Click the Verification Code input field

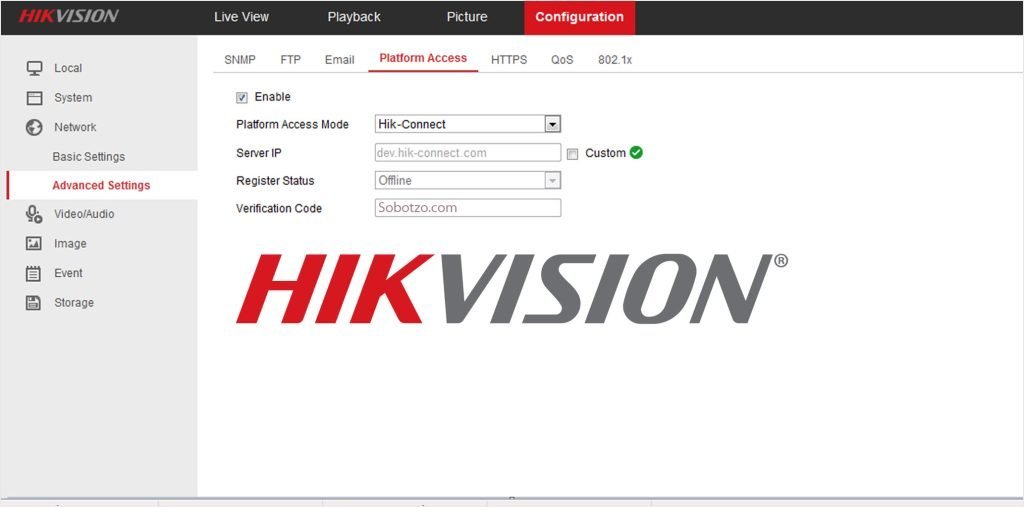[468, 208]
